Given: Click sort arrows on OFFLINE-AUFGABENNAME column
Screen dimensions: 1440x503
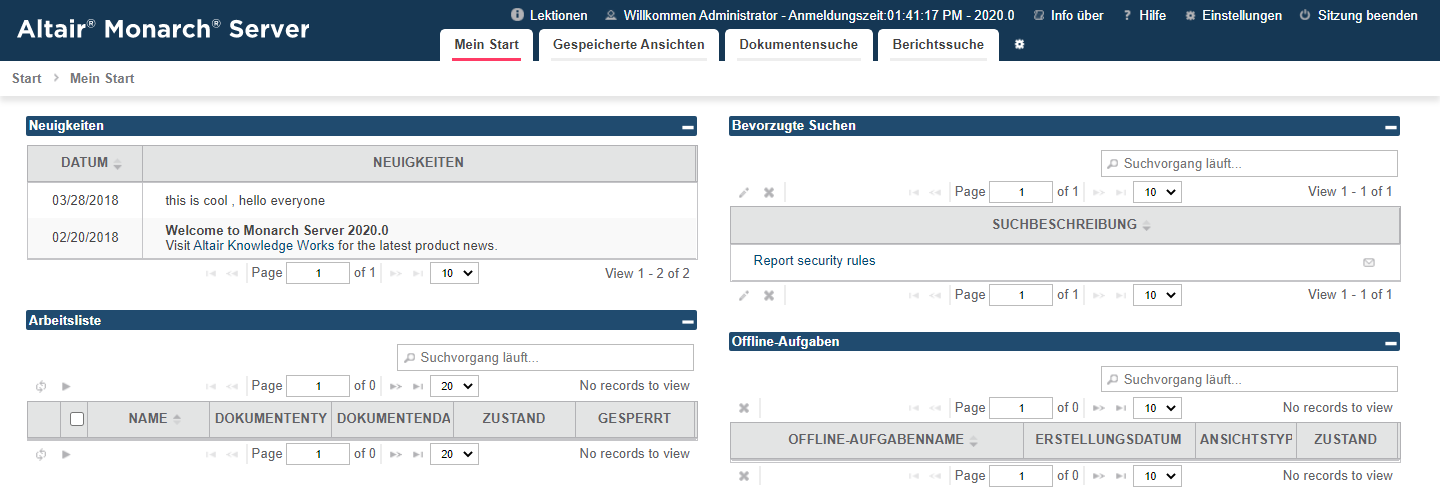Looking at the screenshot, I should [x=973, y=441].
